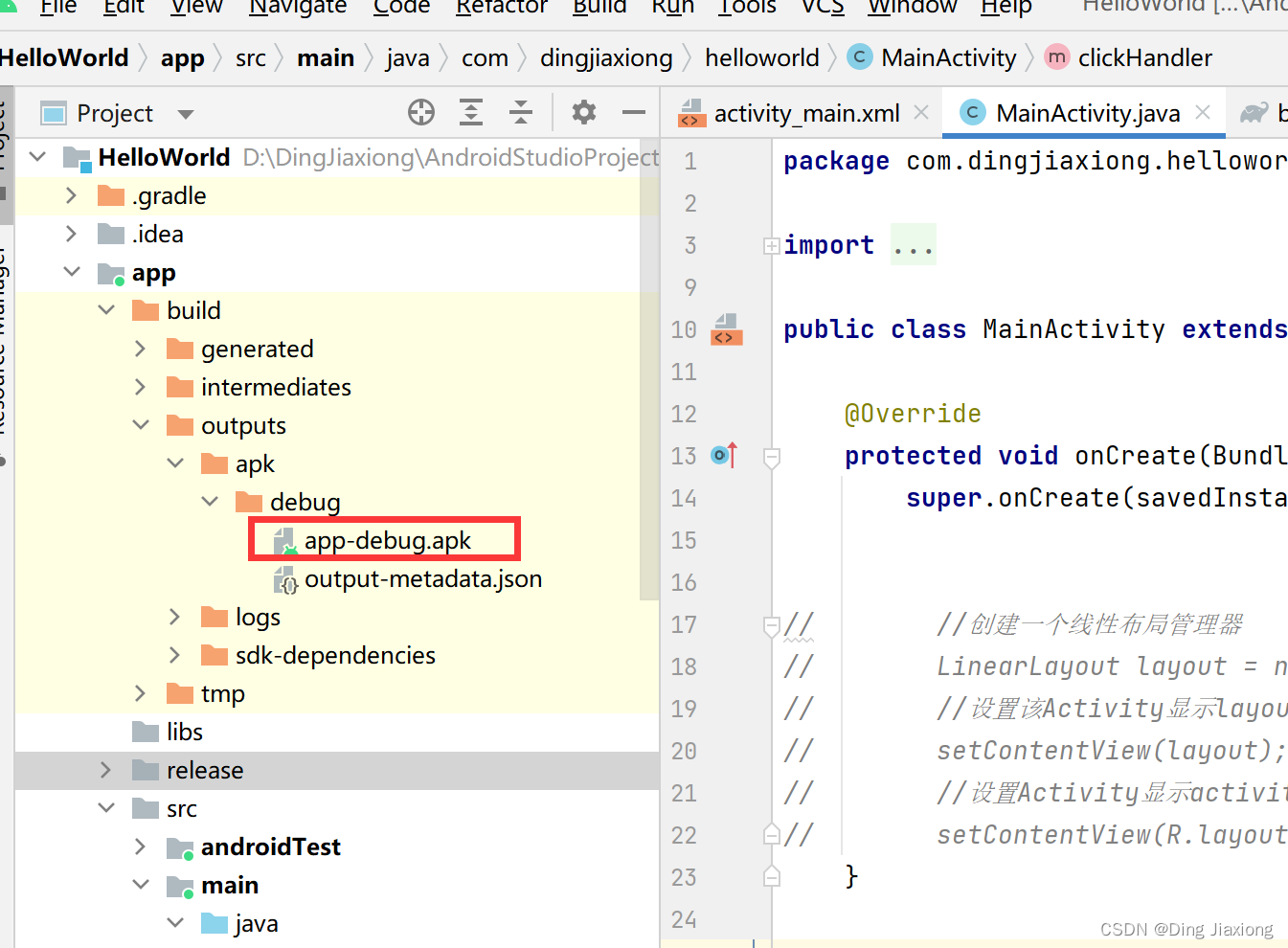Collapse the outputs folder
The height and width of the screenshot is (948, 1288).
[x=141, y=425]
